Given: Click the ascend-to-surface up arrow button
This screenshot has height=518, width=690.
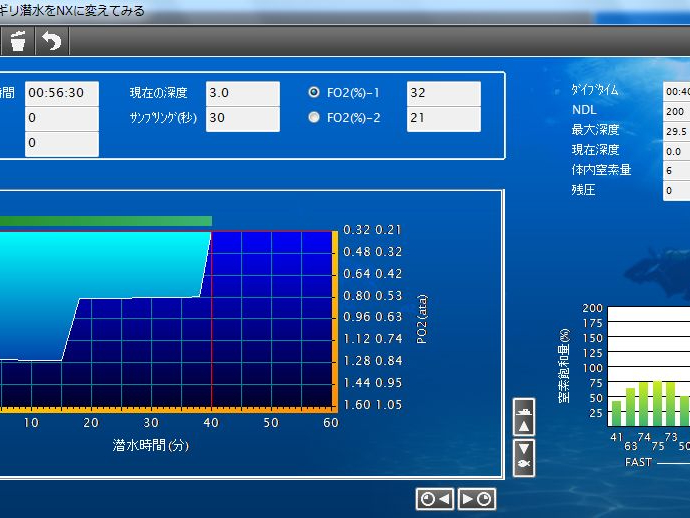Looking at the screenshot, I should 524,417.
